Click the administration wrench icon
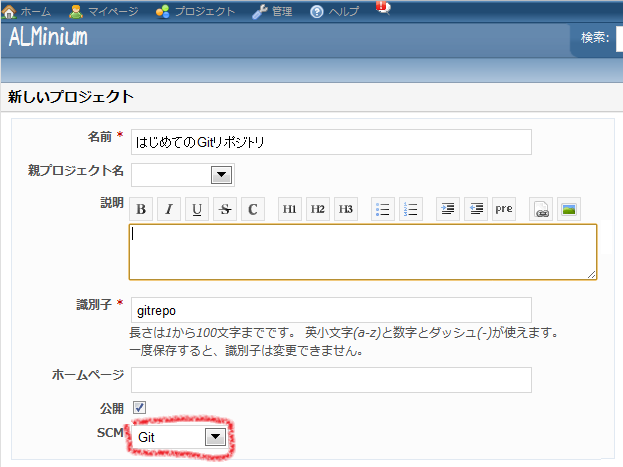Viewport: 623px width, 467px height. coord(260,12)
